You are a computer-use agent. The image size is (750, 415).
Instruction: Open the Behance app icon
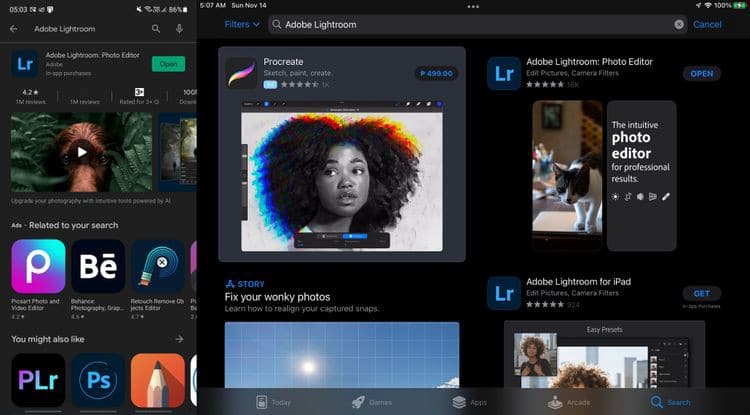pos(98,266)
